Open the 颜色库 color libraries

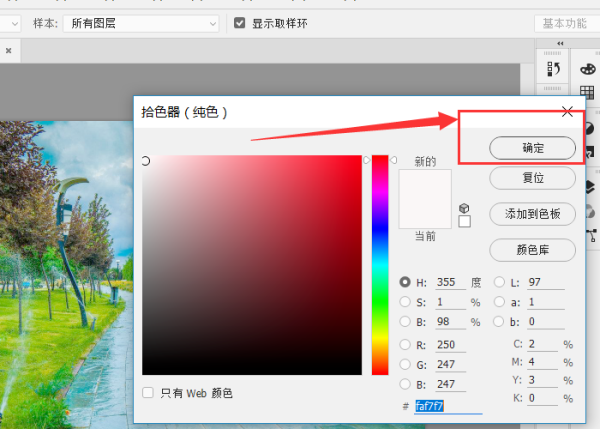(x=532, y=250)
